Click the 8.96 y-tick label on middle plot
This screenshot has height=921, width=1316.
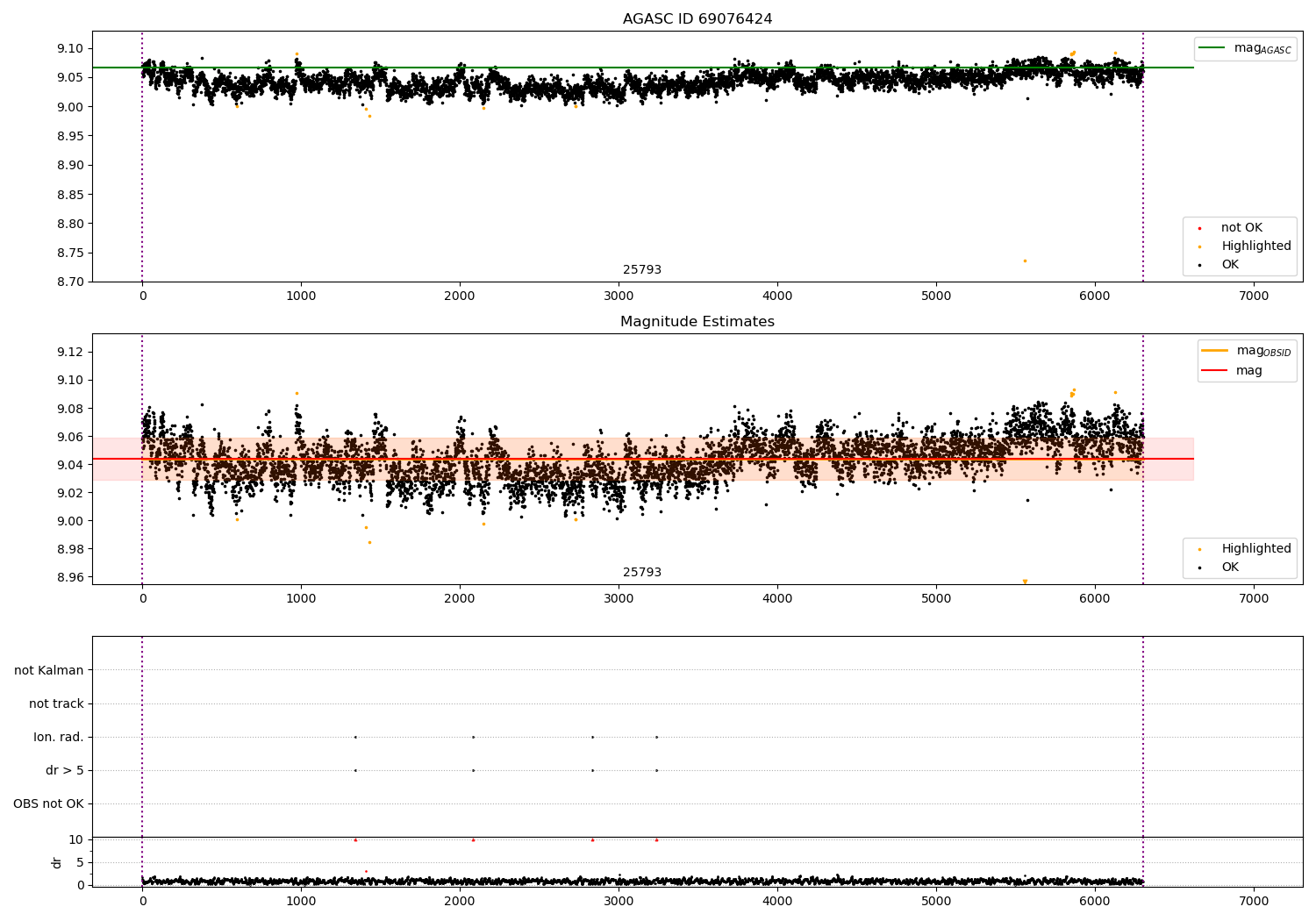pos(69,578)
